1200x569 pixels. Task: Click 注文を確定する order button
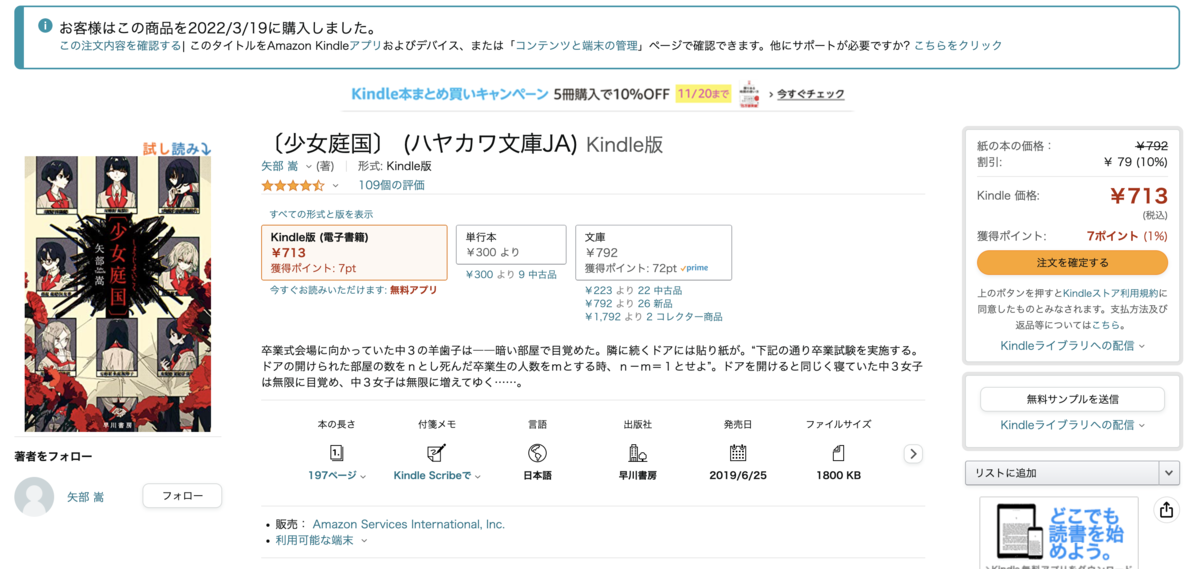(1072, 263)
